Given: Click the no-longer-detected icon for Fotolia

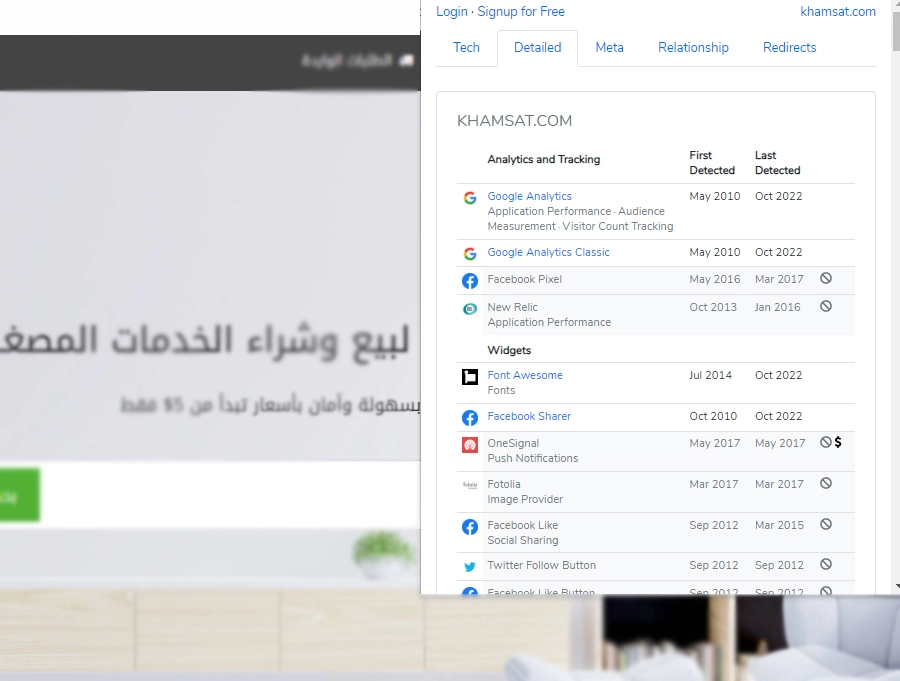Looking at the screenshot, I should pos(826,483).
